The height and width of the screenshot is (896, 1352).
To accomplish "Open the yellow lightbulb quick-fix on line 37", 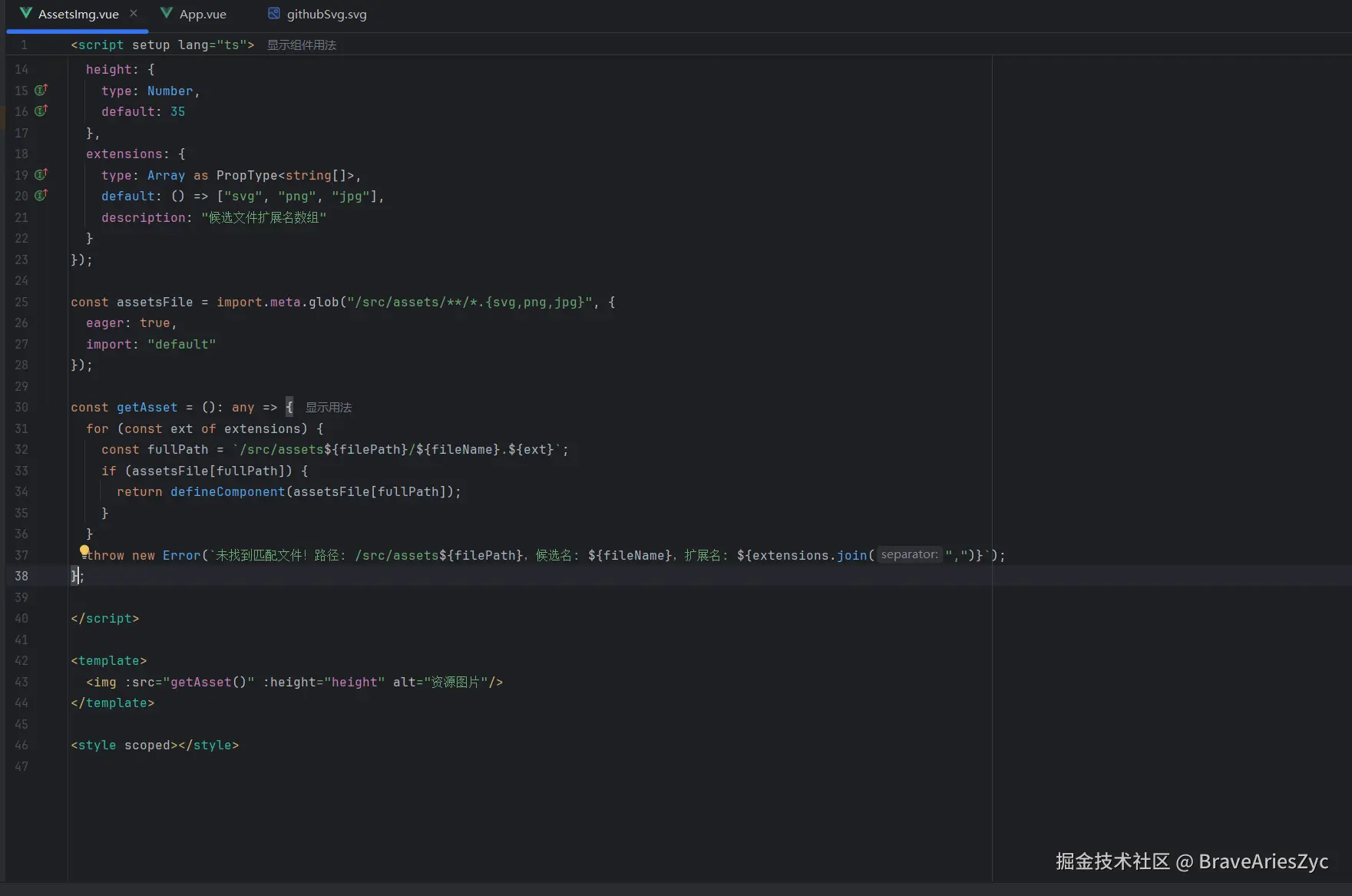I will [x=84, y=550].
